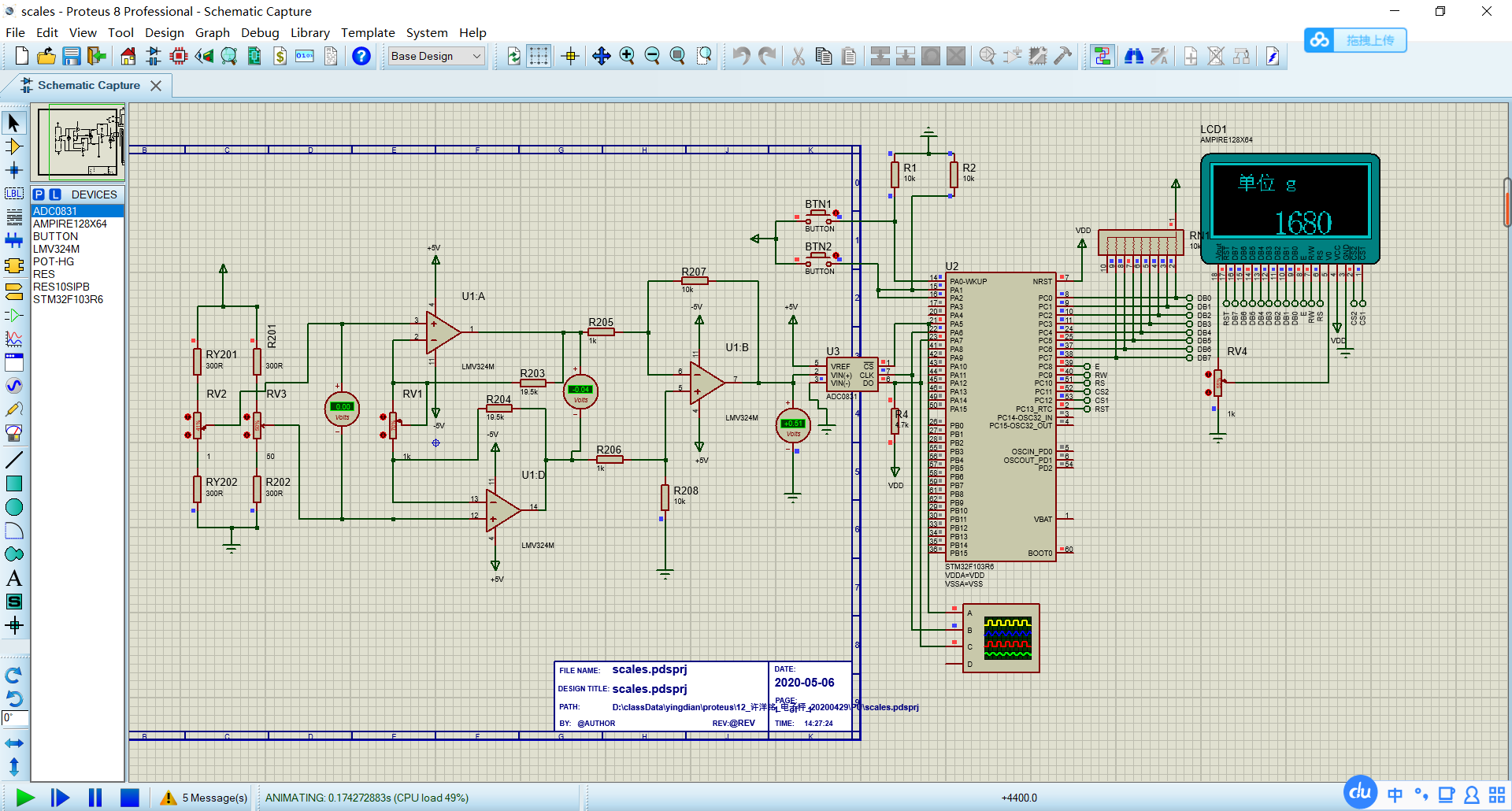
Task: Select the Component mode tool
Action: pos(14,146)
